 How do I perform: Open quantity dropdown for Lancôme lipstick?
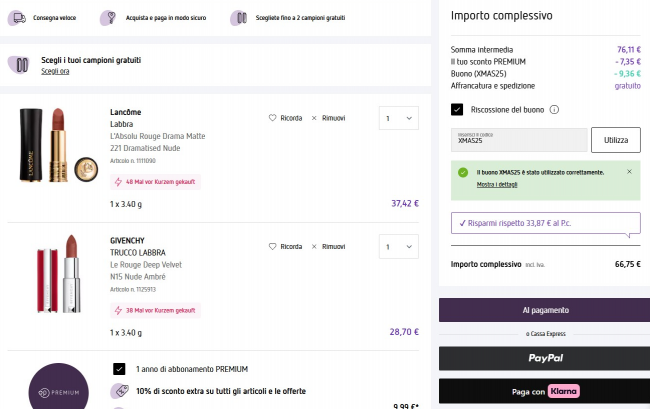click(x=398, y=119)
